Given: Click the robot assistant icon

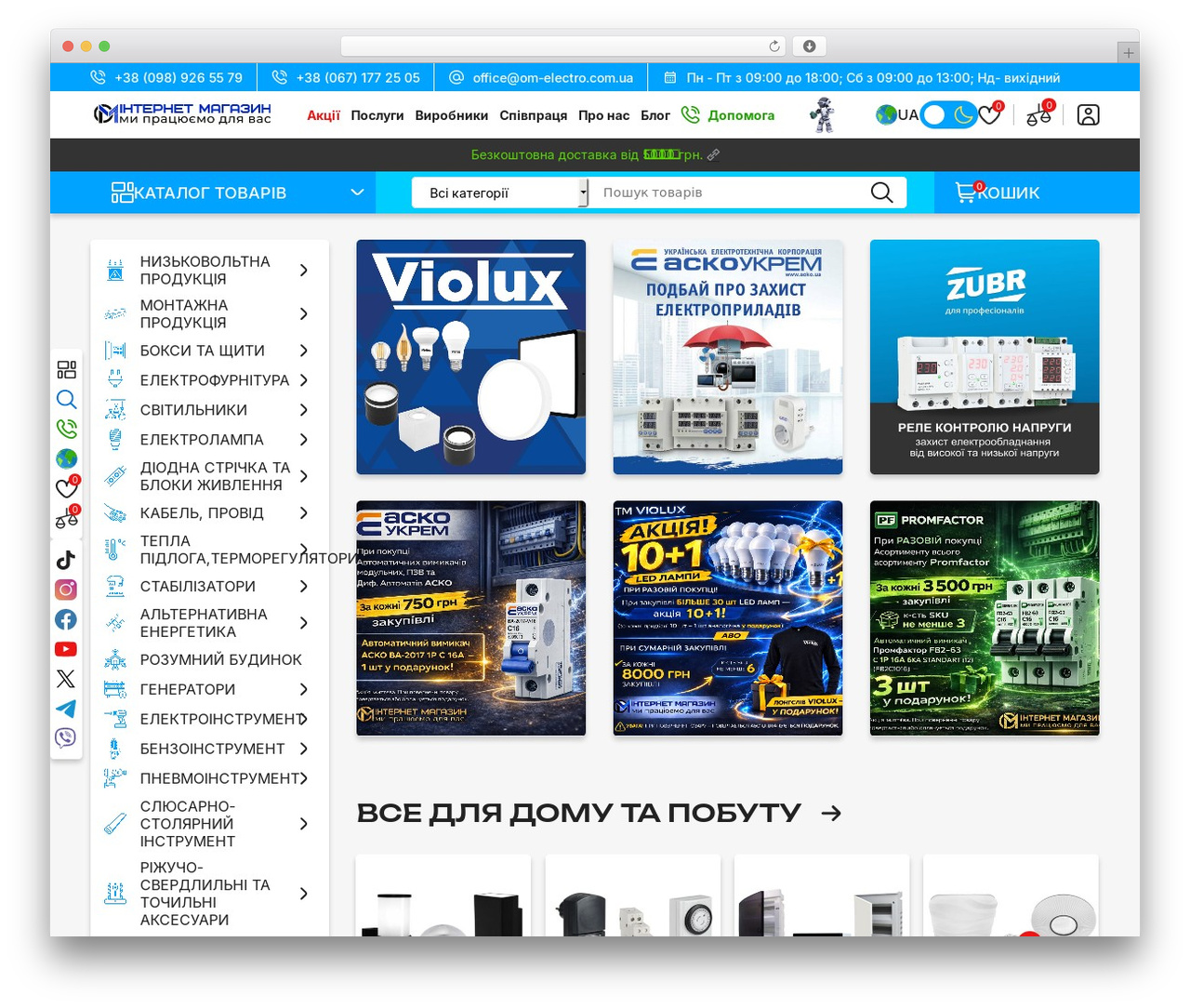Looking at the screenshot, I should (x=821, y=114).
